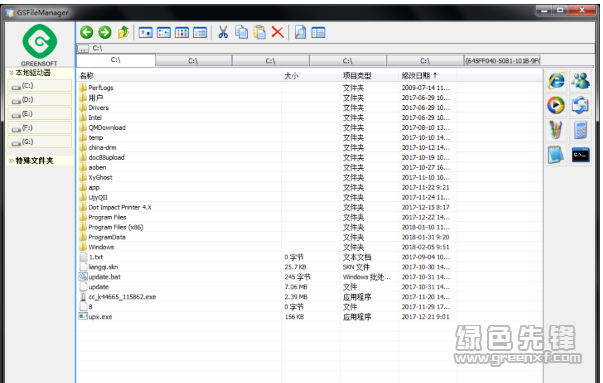Launch Windows Media Player shortcut
The image size is (603, 383).
pos(556,105)
